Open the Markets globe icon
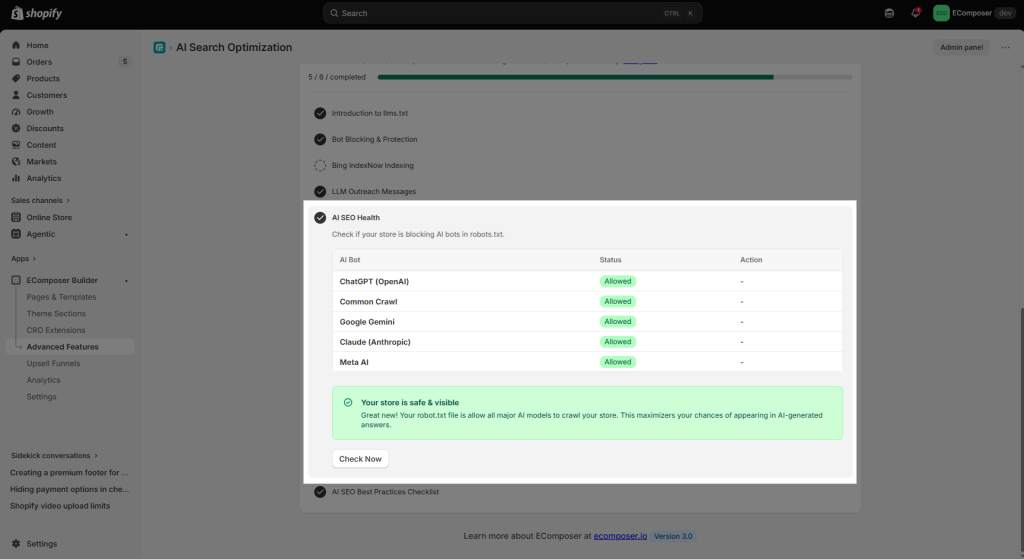The width and height of the screenshot is (1024, 559). pos(16,161)
